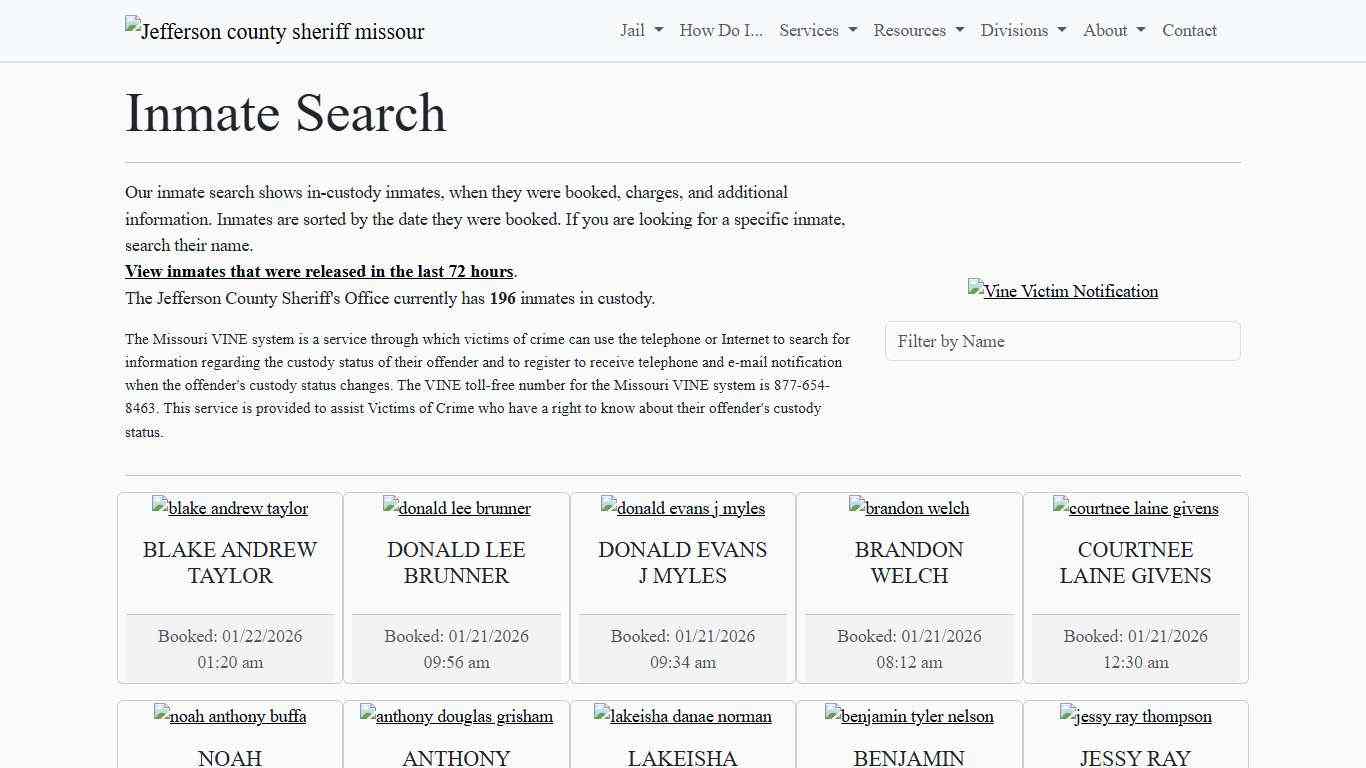Click the Filter by Name search box
Image resolution: width=1366 pixels, height=768 pixels.
click(x=1062, y=341)
